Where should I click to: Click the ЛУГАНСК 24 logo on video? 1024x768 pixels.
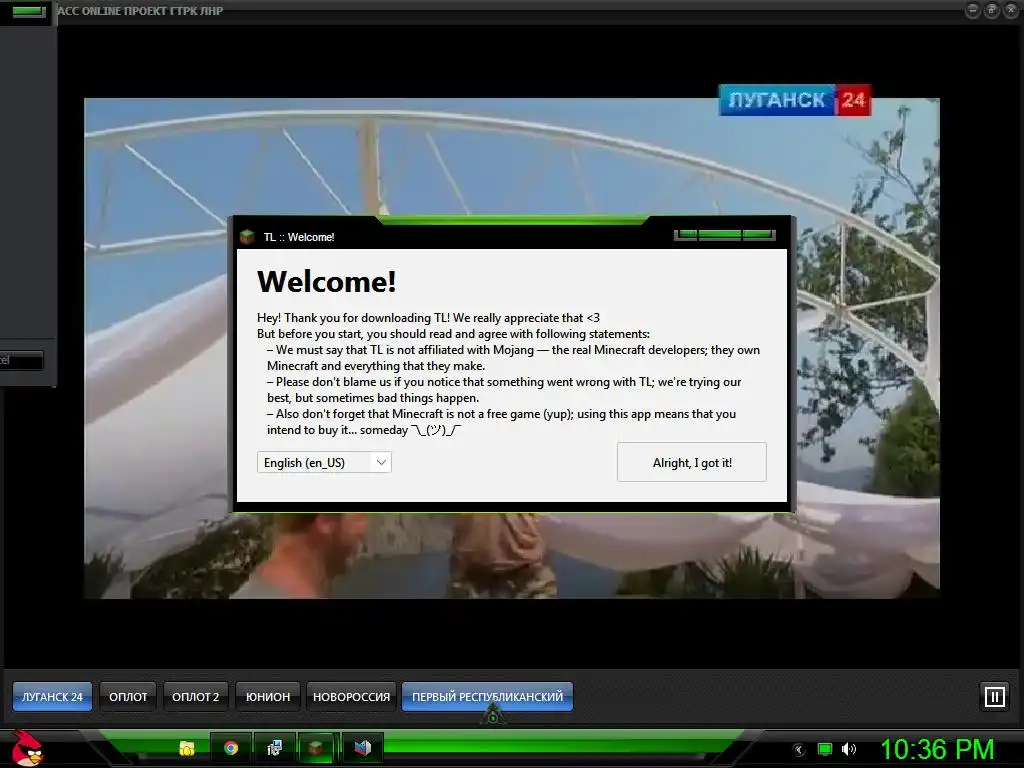(x=795, y=100)
